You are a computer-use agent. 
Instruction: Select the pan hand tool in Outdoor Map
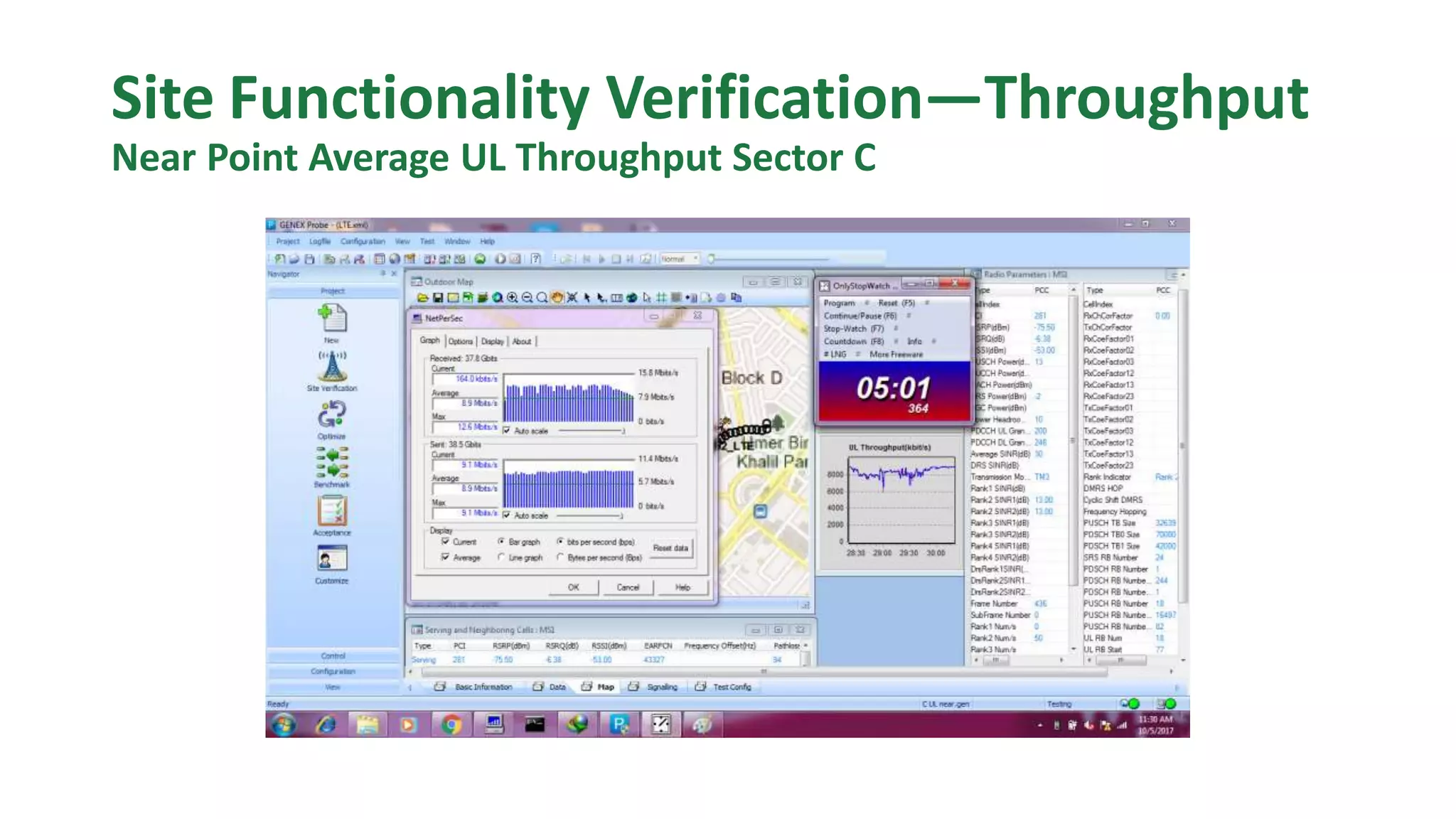[x=557, y=297]
